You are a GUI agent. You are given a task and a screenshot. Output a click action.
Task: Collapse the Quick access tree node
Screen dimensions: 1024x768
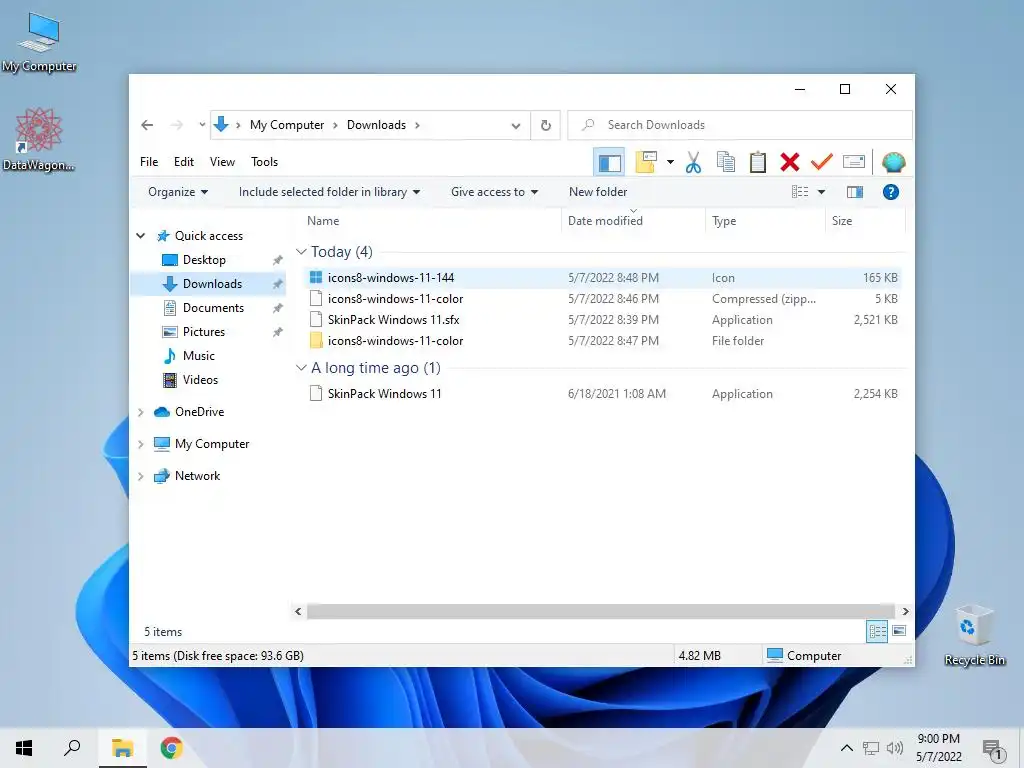140,236
